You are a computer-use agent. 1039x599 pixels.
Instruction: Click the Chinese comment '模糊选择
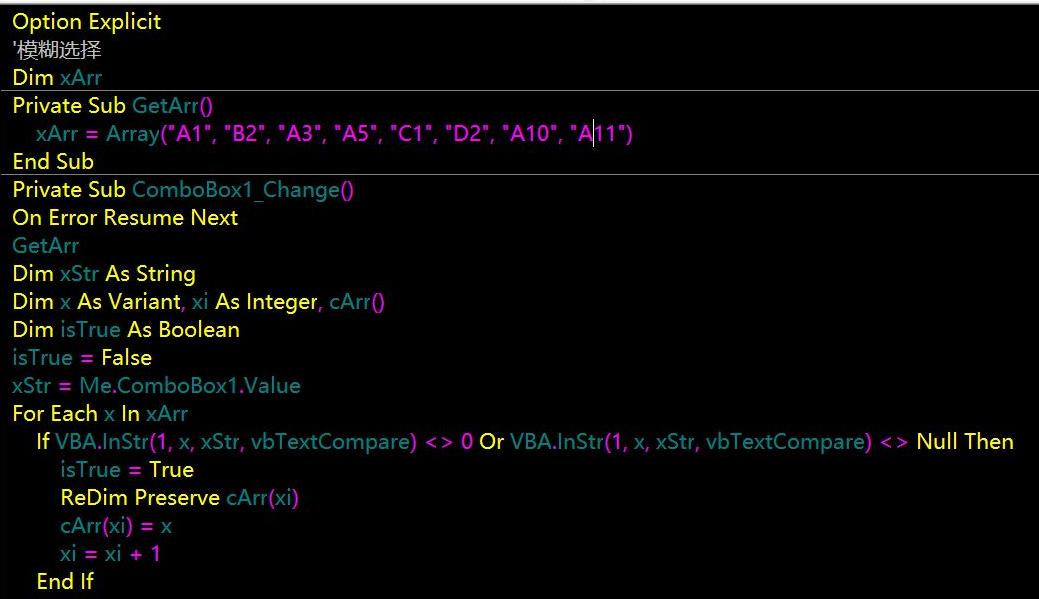click(57, 50)
